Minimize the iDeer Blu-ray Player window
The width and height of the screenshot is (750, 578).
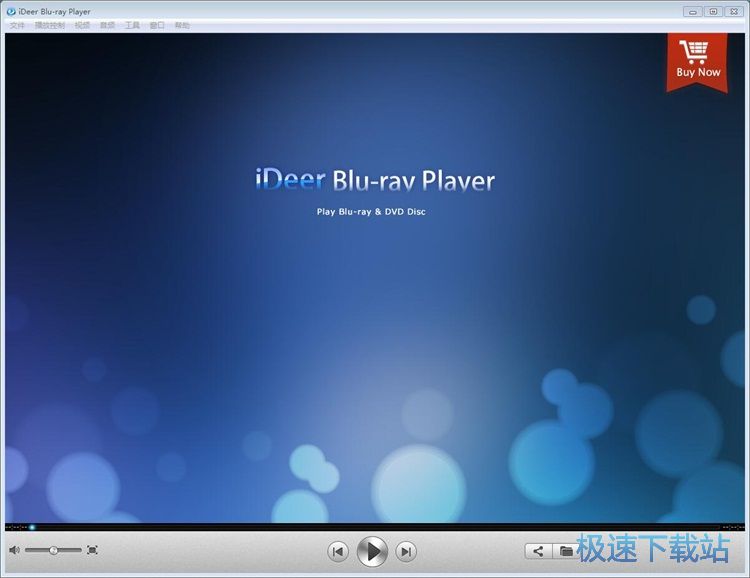pyautogui.click(x=693, y=11)
